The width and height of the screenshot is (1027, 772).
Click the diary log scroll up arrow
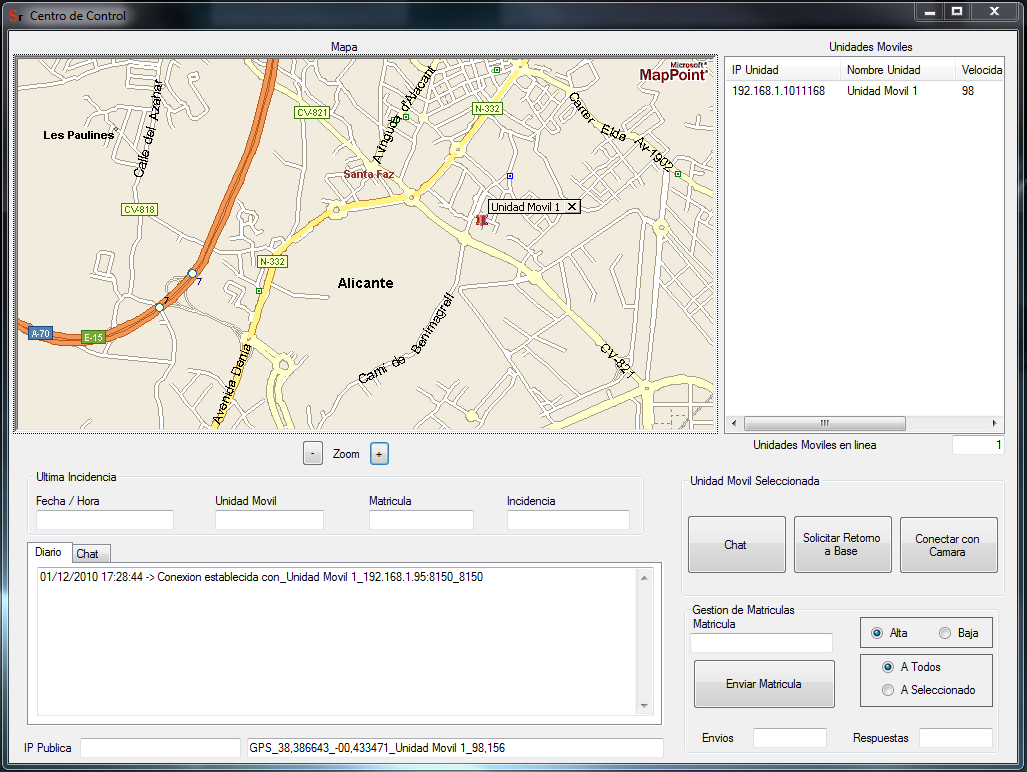(646, 576)
